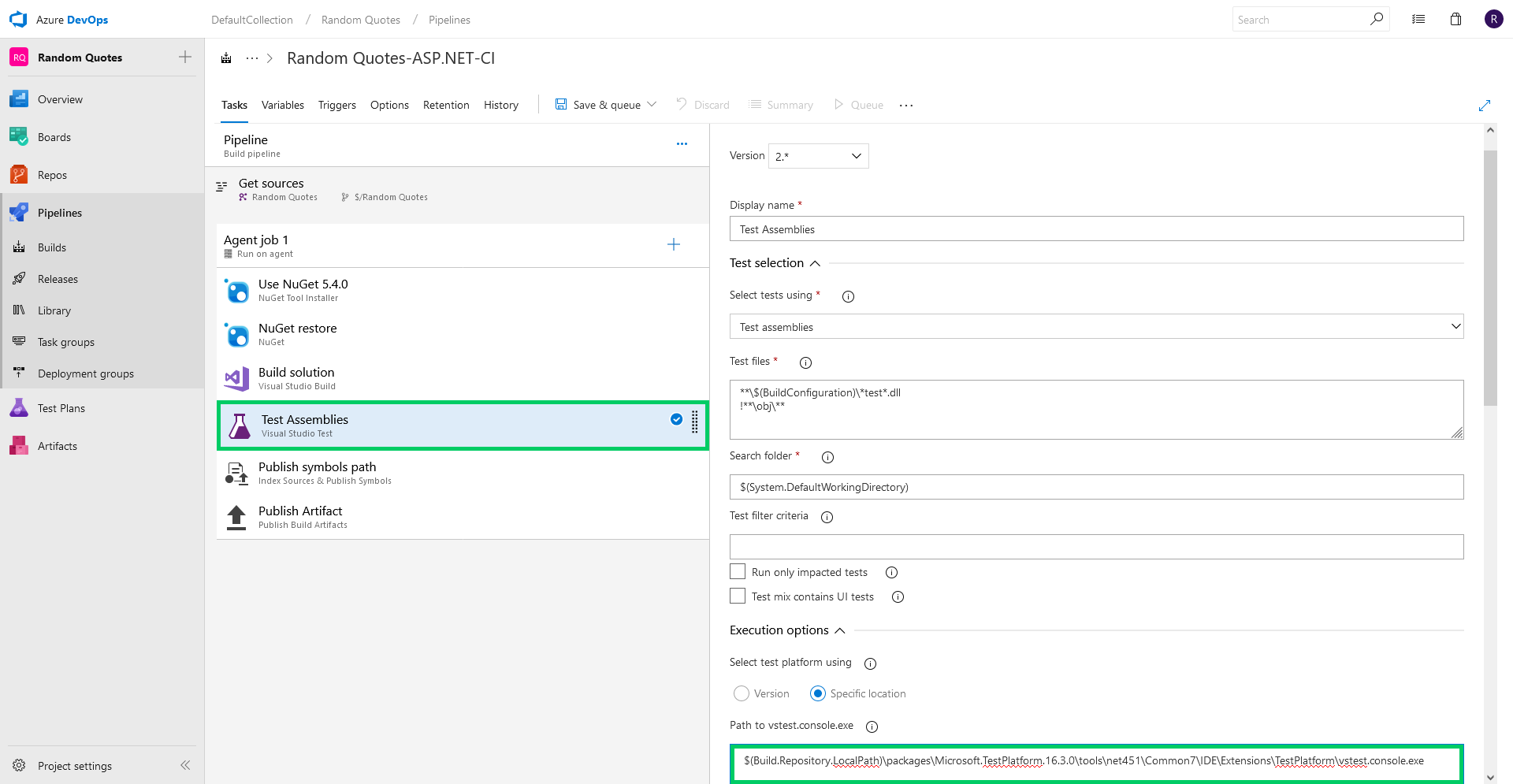Open the Repos section icon

click(x=19, y=175)
